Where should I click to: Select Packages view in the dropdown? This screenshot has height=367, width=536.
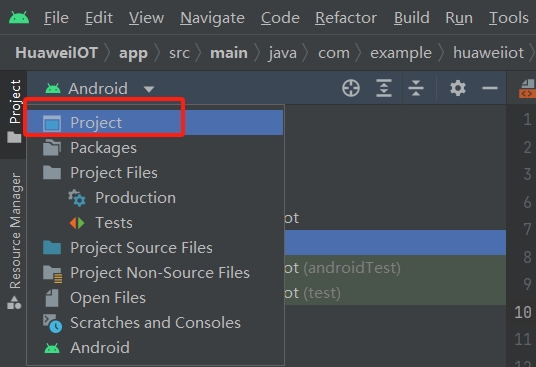click(x=155, y=148)
